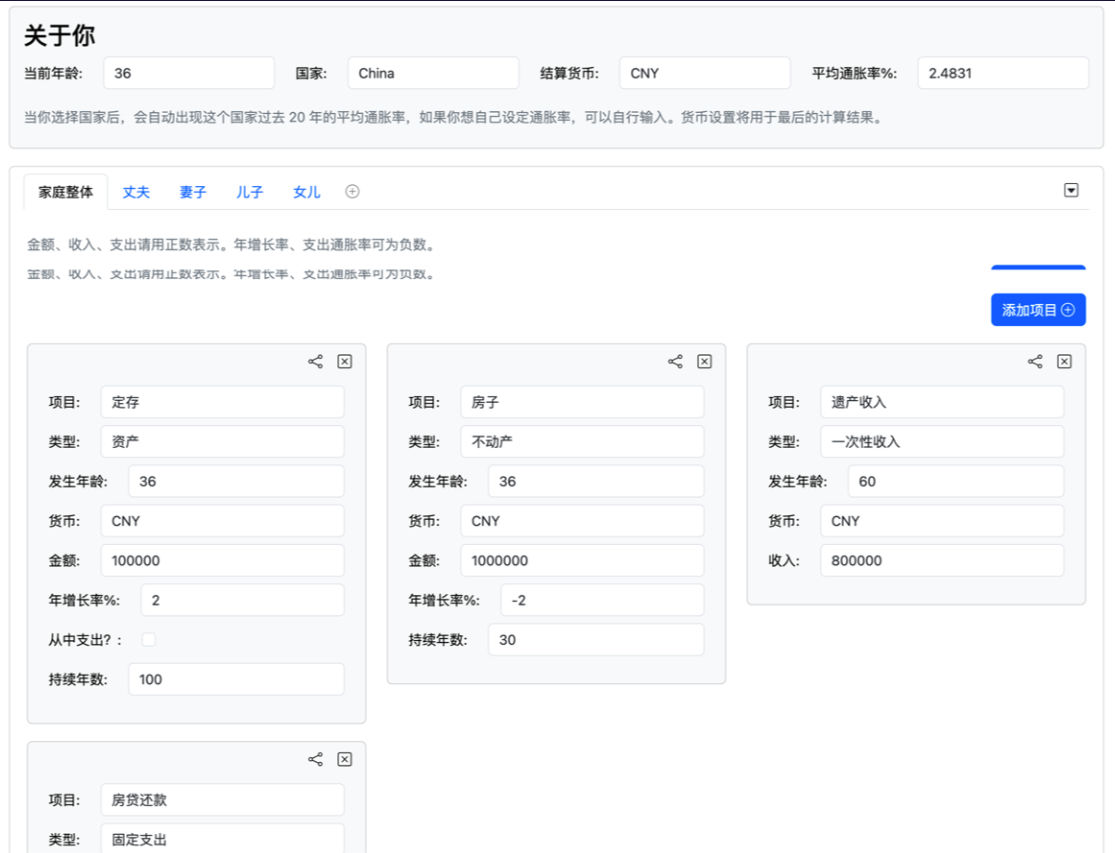
Task: Delete the 定存 card via its X icon
Action: [x=344, y=361]
